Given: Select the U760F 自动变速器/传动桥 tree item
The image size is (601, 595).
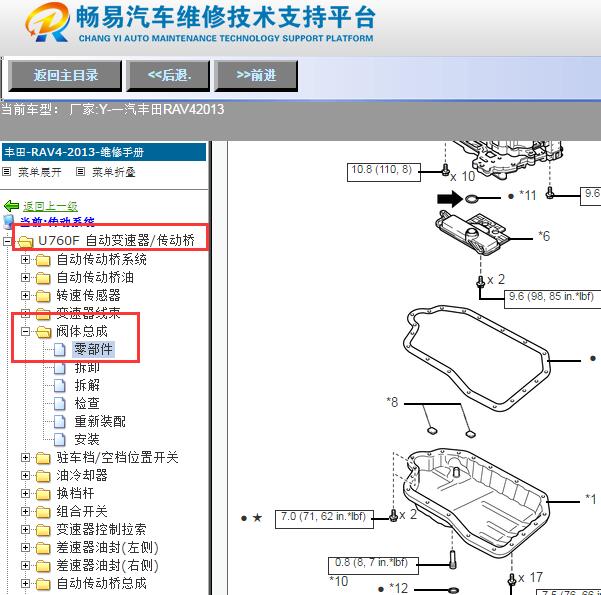Looking at the screenshot, I should pyautogui.click(x=117, y=241).
